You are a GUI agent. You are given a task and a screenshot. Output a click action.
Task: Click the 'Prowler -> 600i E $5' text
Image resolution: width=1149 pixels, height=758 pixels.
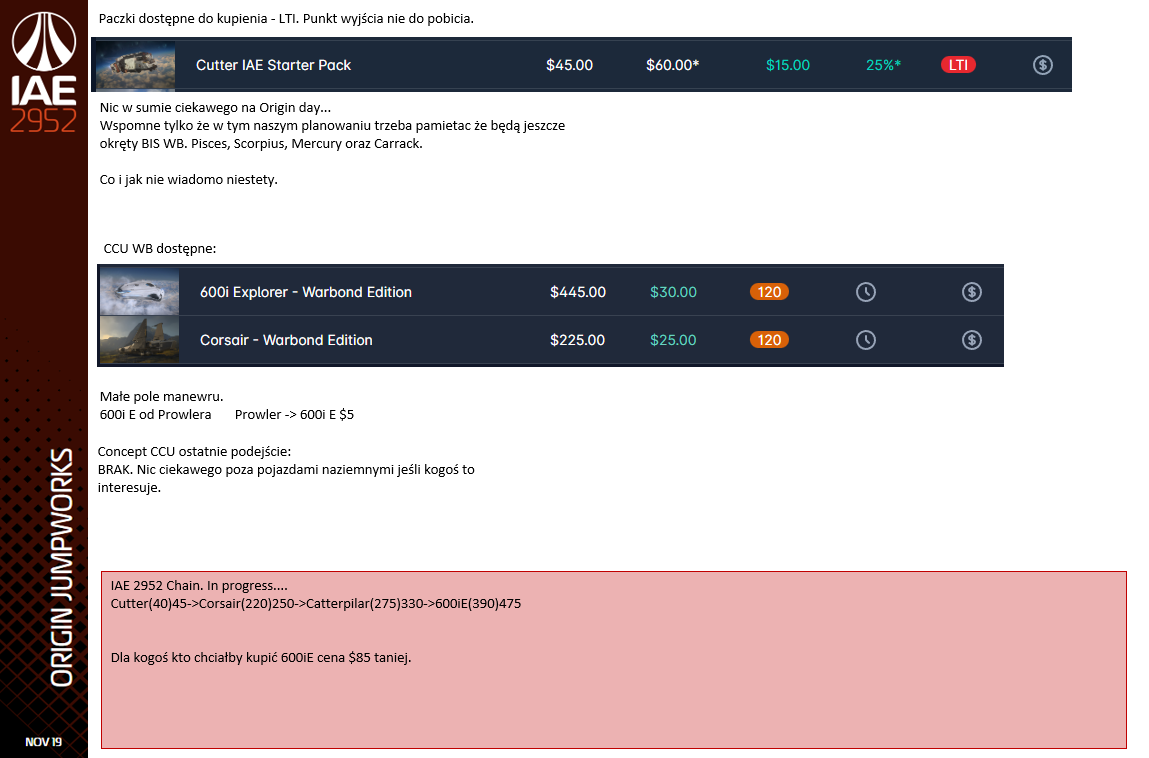(295, 414)
